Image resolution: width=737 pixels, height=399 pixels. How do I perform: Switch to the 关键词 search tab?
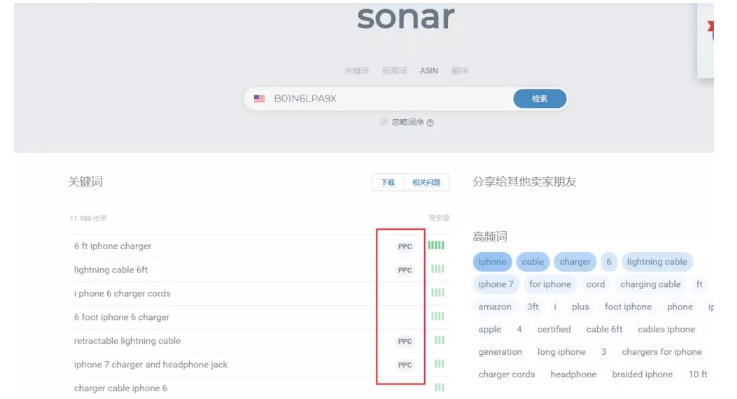(x=356, y=71)
